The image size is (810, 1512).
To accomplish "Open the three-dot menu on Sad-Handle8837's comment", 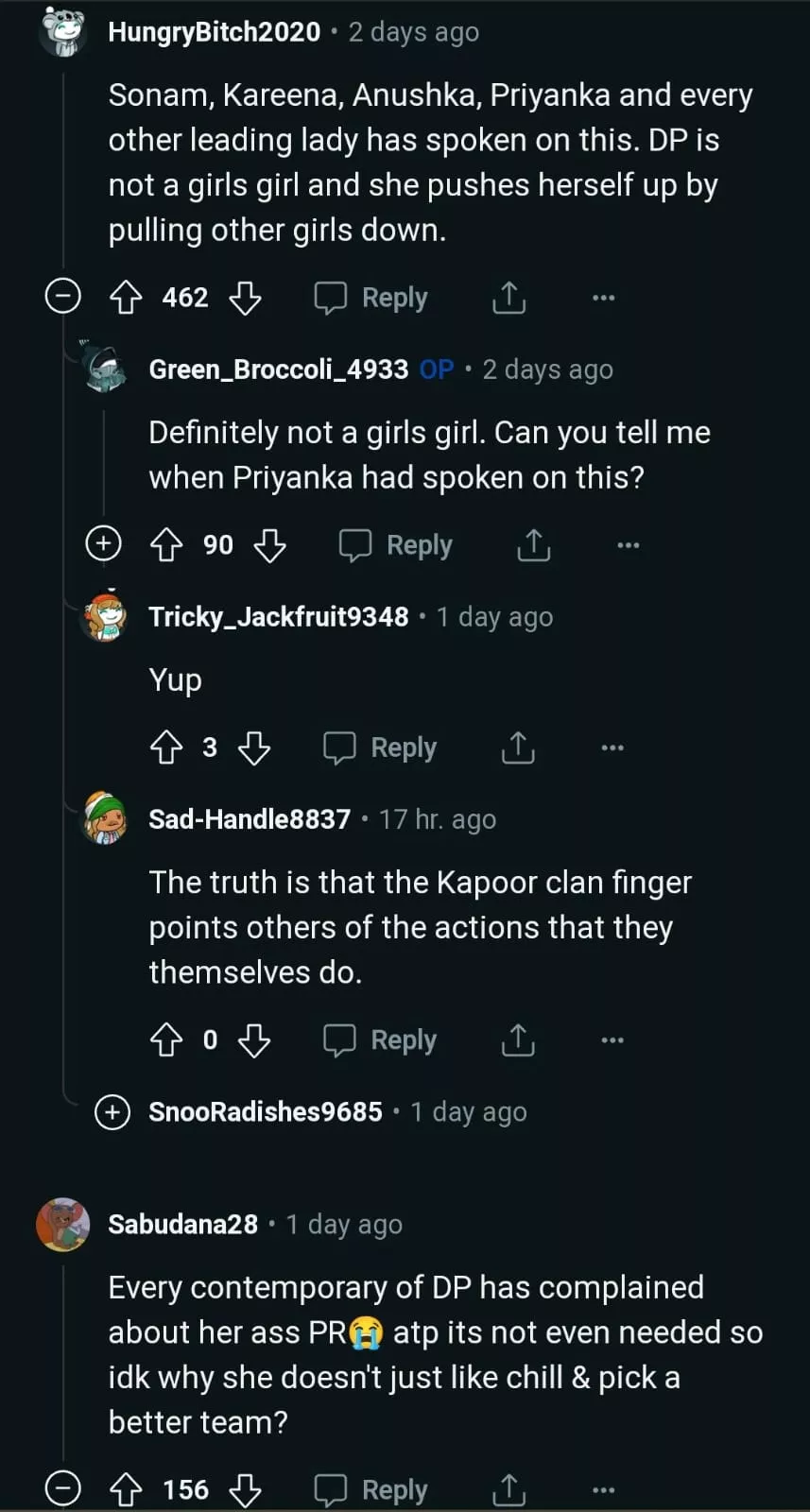I will click(612, 1040).
